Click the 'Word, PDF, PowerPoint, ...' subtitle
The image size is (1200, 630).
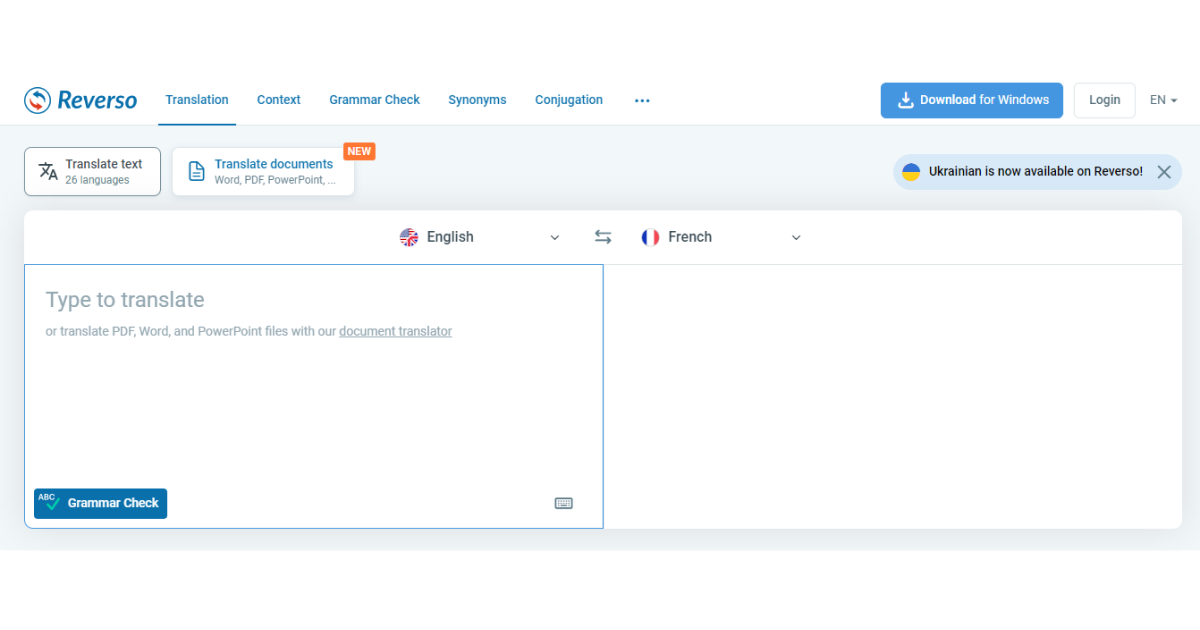click(x=275, y=181)
